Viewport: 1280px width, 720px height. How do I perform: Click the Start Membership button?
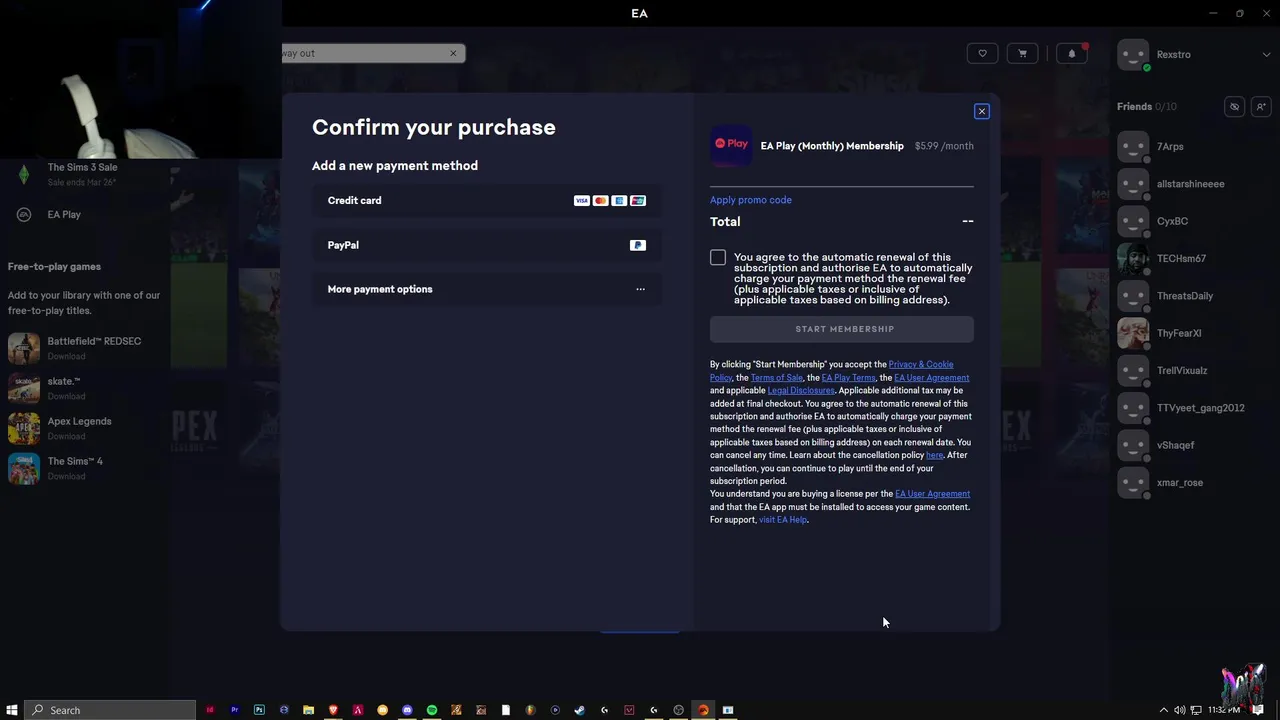(842, 329)
